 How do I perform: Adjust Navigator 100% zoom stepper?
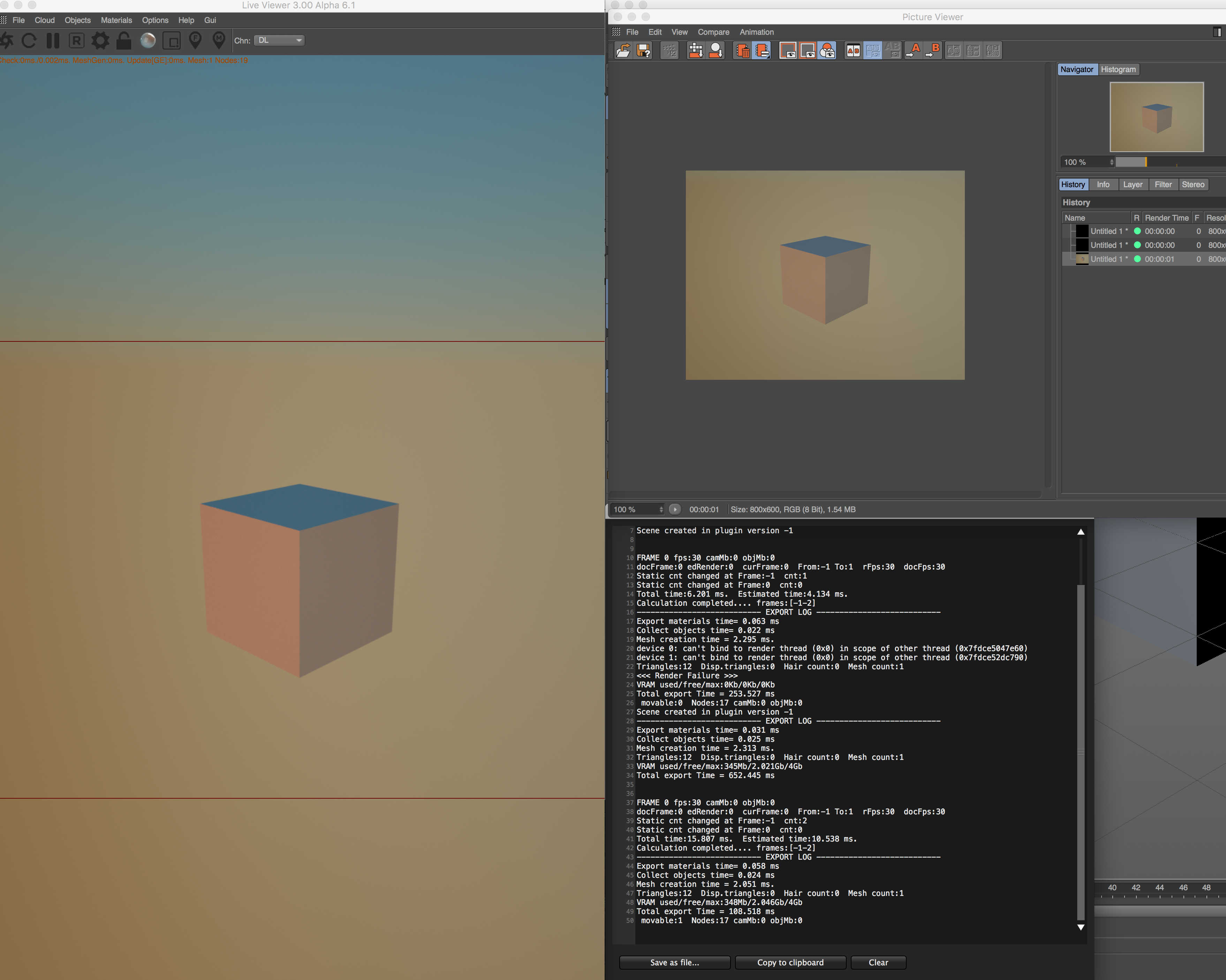point(1111,162)
